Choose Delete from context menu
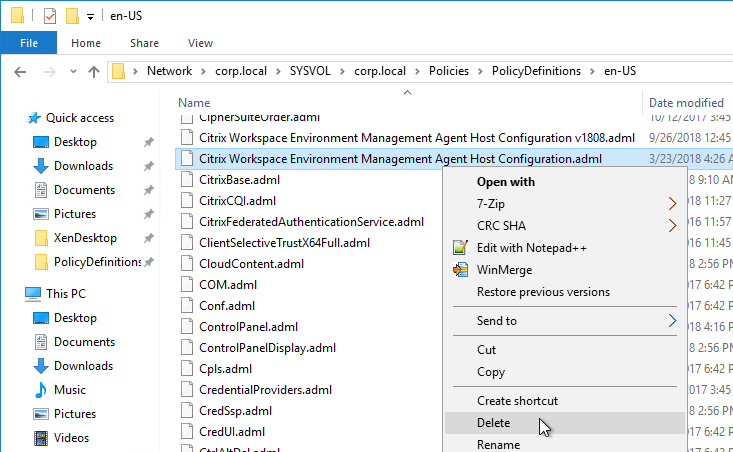The width and height of the screenshot is (733, 452). 565,423
